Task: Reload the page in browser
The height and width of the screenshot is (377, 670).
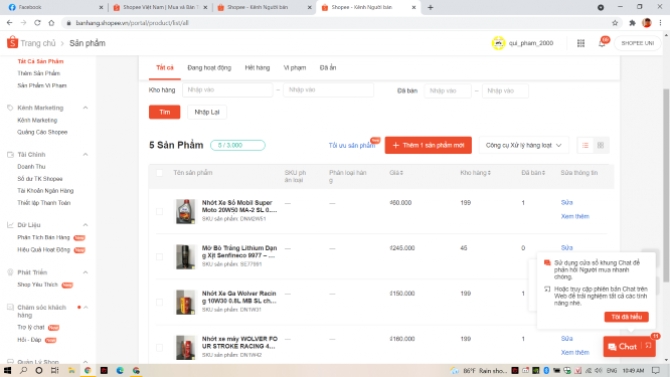Action: (37, 23)
